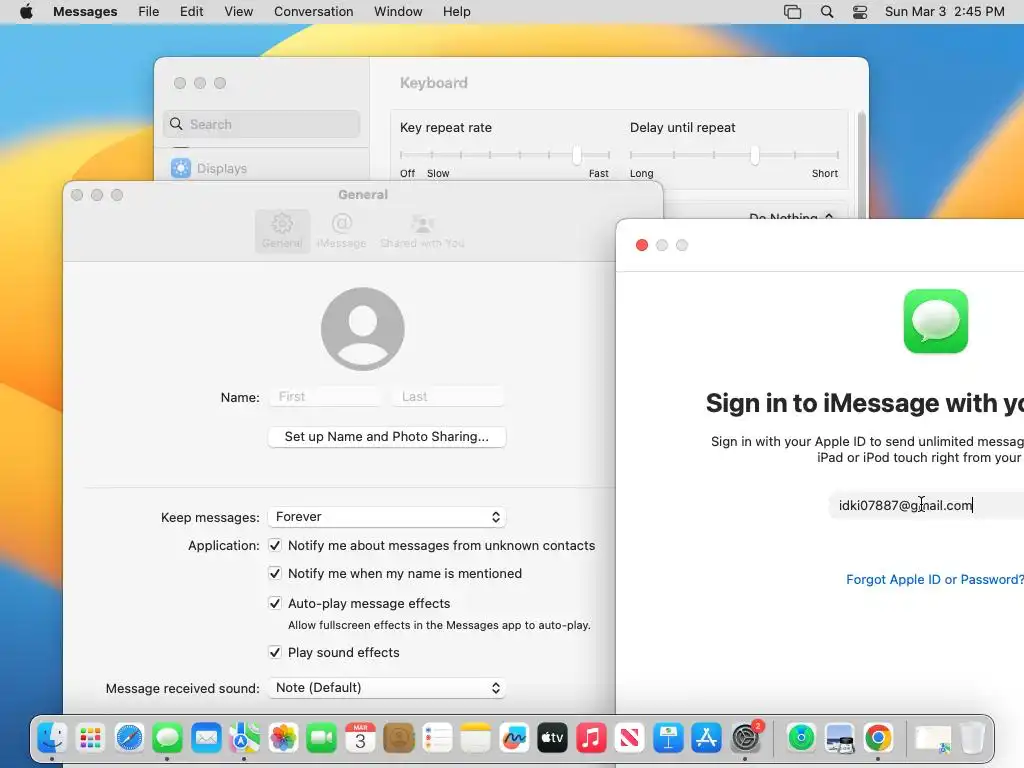
Task: Open Message received sound dropdown
Action: coord(387,688)
